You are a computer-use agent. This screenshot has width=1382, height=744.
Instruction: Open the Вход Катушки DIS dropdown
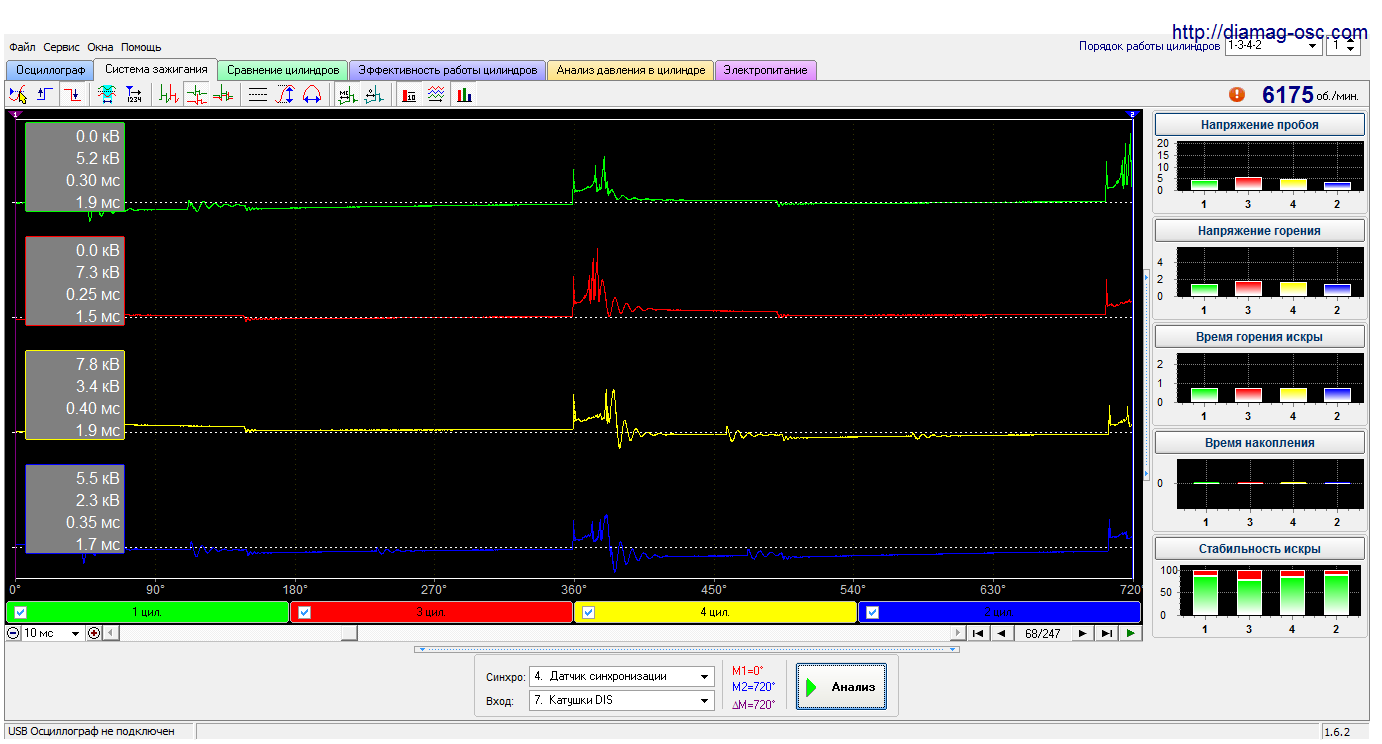tap(622, 700)
